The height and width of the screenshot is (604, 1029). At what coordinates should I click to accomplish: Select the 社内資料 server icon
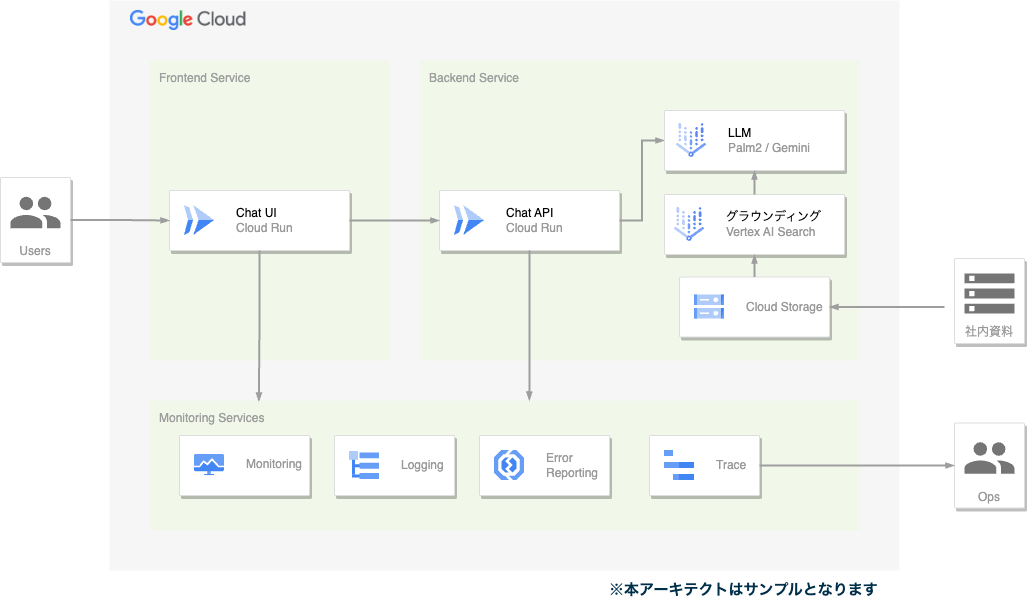[989, 293]
